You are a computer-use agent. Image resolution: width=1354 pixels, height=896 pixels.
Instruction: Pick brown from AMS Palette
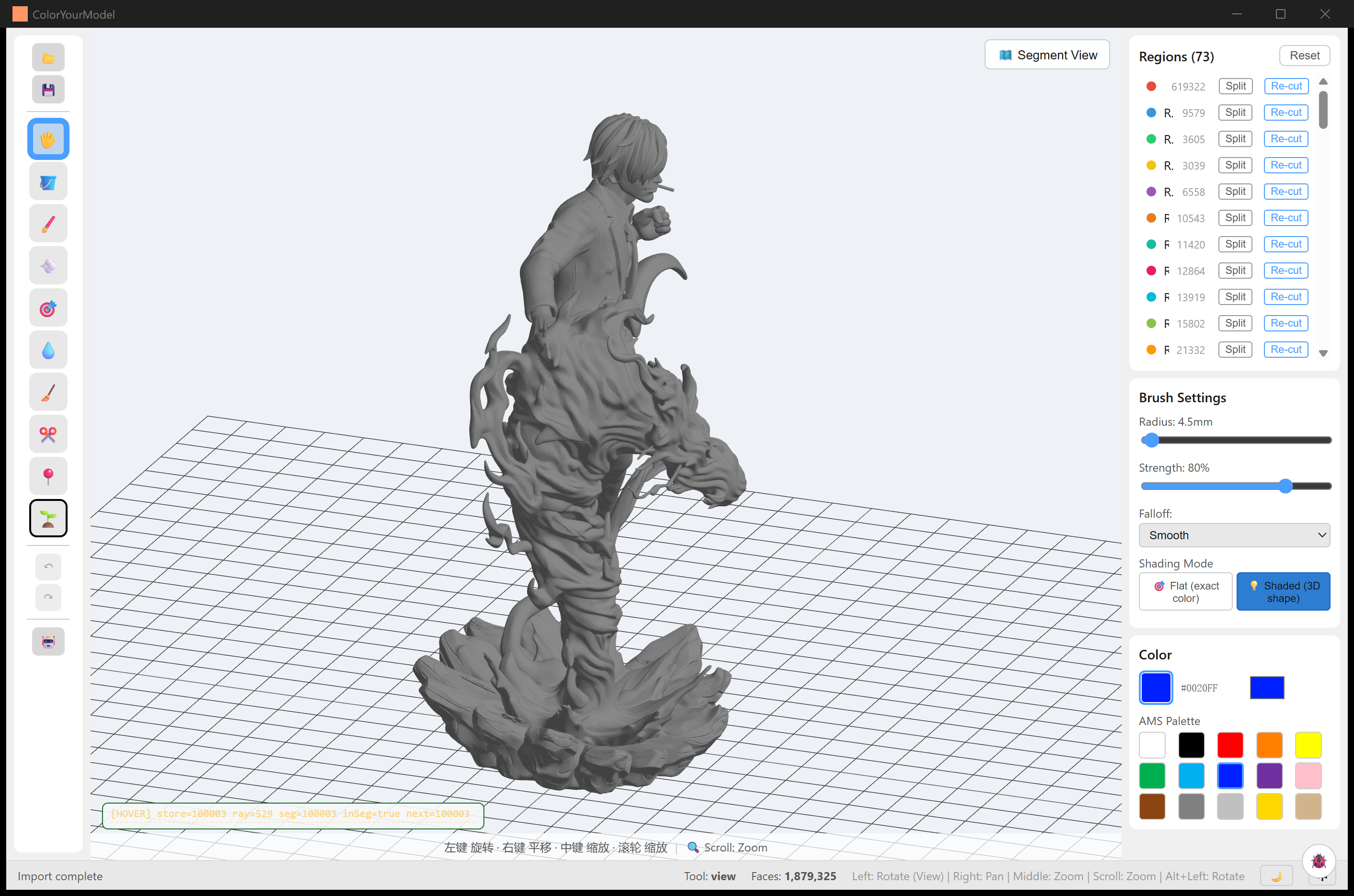tap(1152, 806)
